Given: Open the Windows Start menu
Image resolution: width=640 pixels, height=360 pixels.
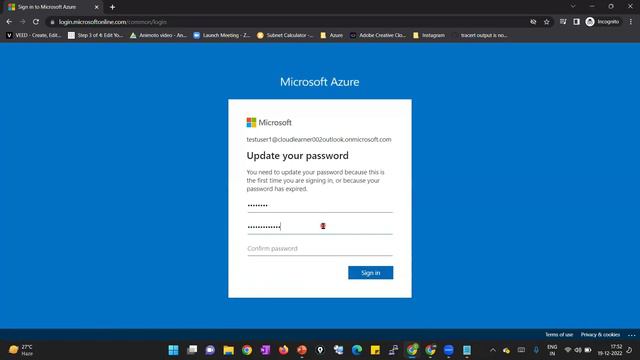Looking at the screenshot, I should tap(173, 350).
